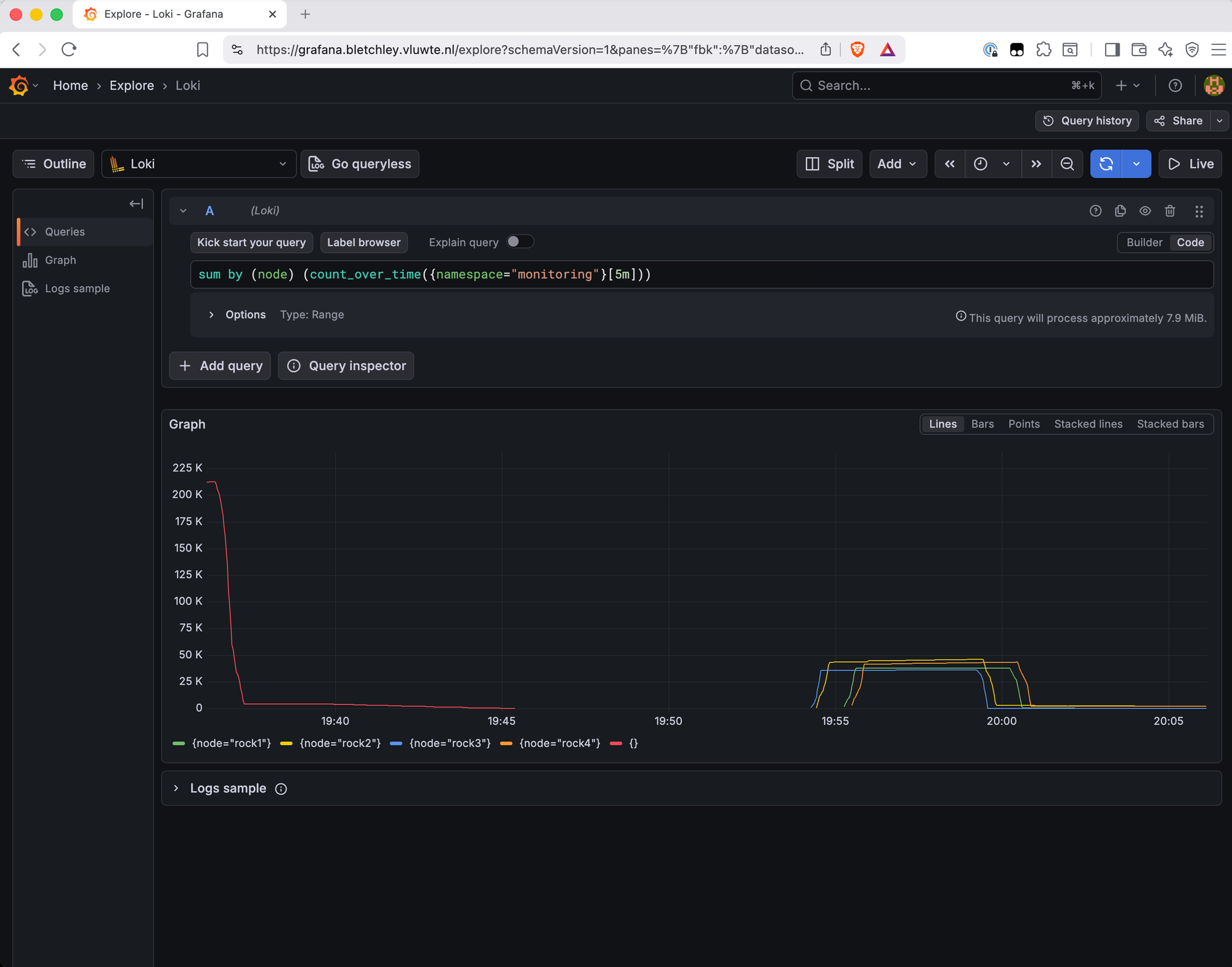
Task: Open the browser share icon
Action: point(826,50)
